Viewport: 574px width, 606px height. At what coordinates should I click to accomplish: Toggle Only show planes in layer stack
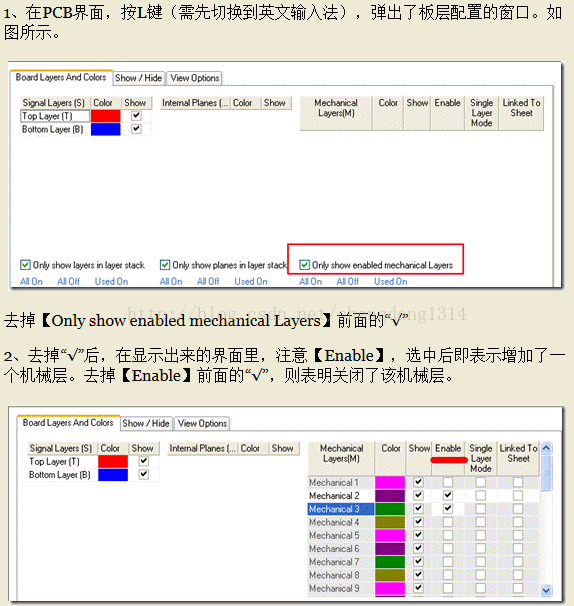165,265
